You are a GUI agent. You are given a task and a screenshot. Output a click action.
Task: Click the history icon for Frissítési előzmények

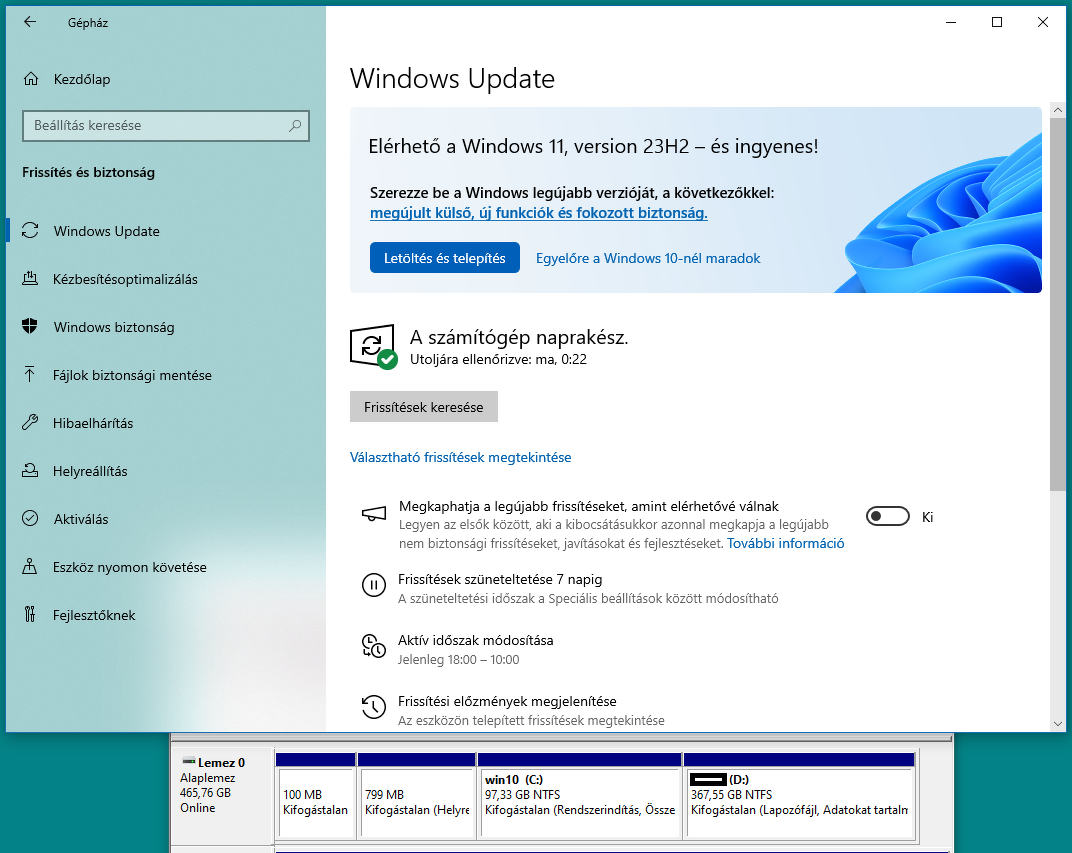point(374,707)
